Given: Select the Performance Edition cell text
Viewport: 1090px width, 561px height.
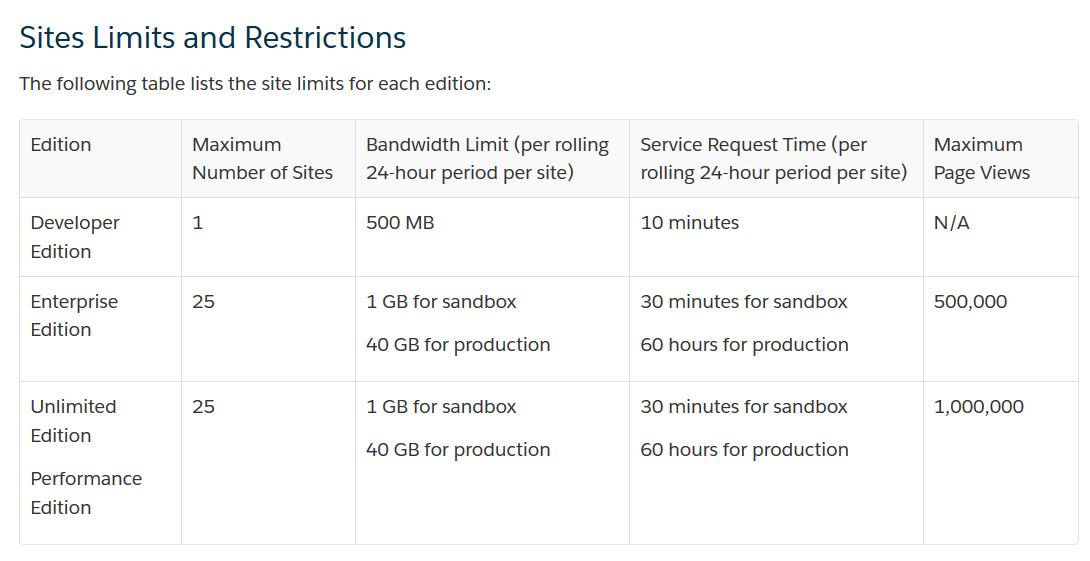Looking at the screenshot, I should pyautogui.click(x=86, y=493).
